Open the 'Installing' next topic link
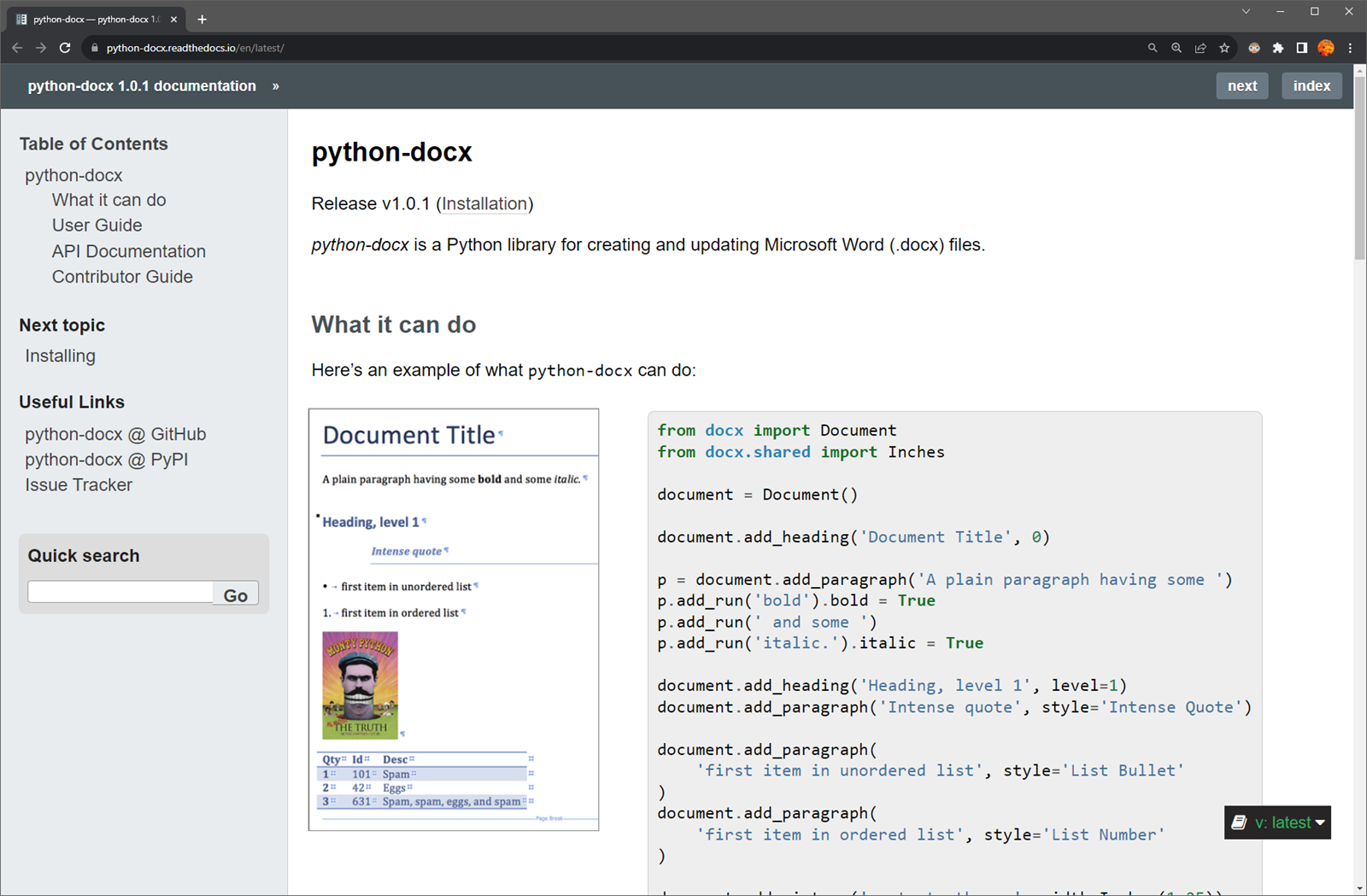1367x896 pixels. (x=60, y=356)
